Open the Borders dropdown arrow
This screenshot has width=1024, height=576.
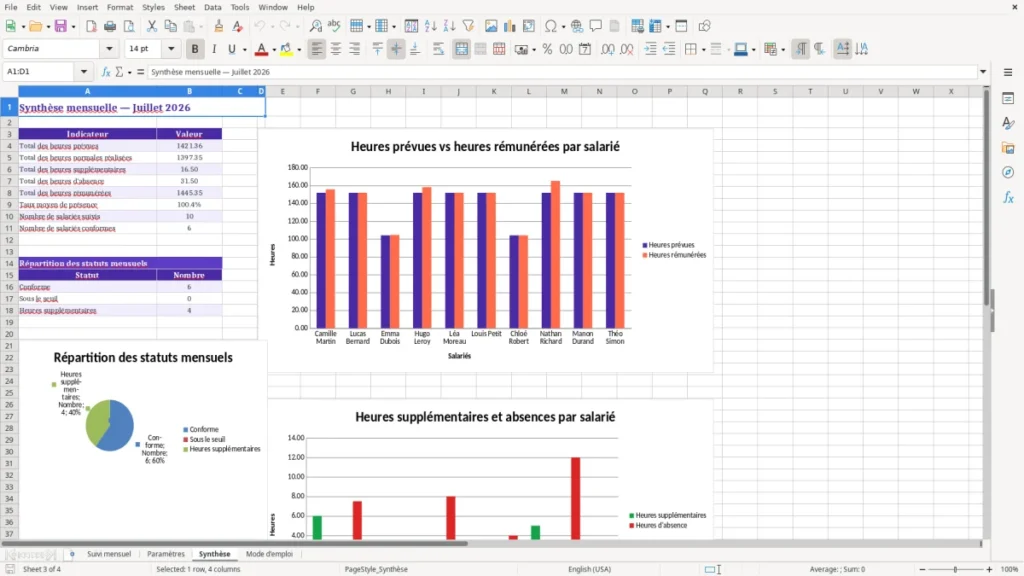[x=703, y=49]
